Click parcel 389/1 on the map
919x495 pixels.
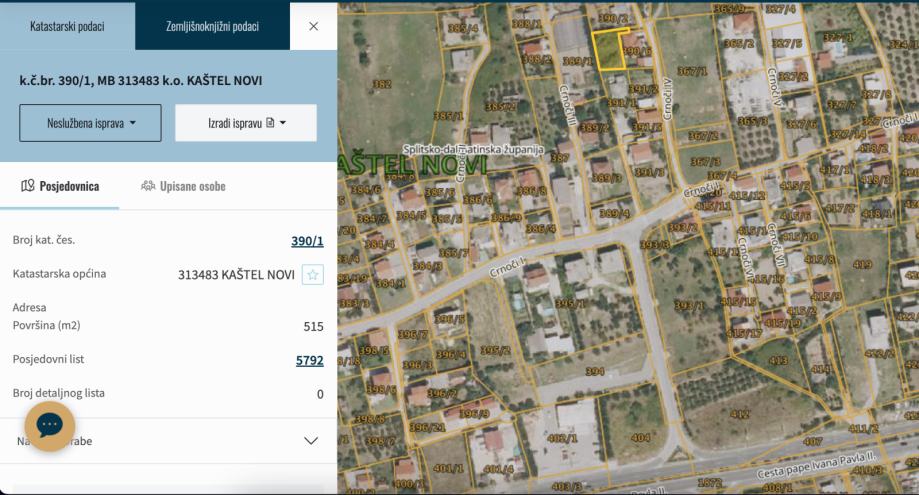[x=577, y=61]
